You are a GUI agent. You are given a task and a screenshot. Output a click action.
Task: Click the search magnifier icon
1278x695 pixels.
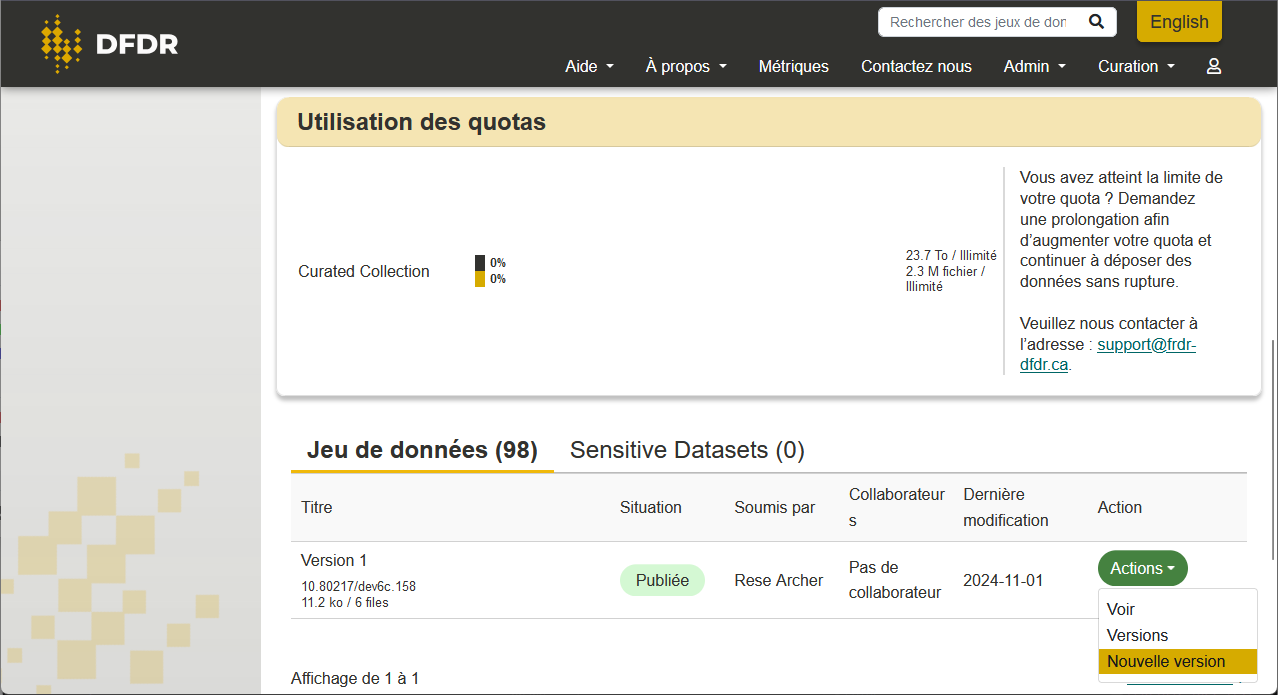point(1096,21)
